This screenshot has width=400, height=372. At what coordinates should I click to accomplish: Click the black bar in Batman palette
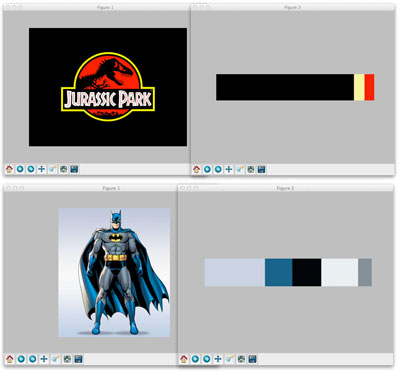(x=307, y=272)
